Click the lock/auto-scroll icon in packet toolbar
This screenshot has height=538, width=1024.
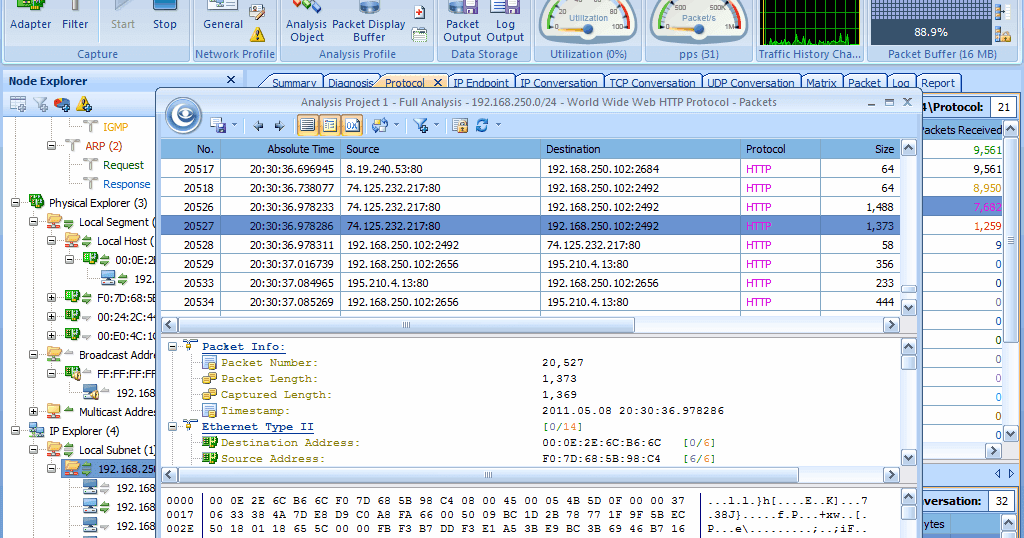460,125
